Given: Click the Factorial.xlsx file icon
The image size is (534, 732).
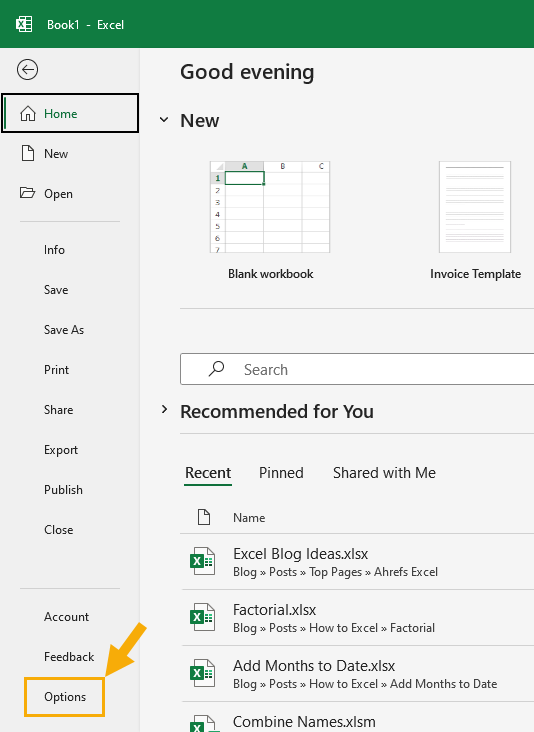Looking at the screenshot, I should tap(203, 617).
